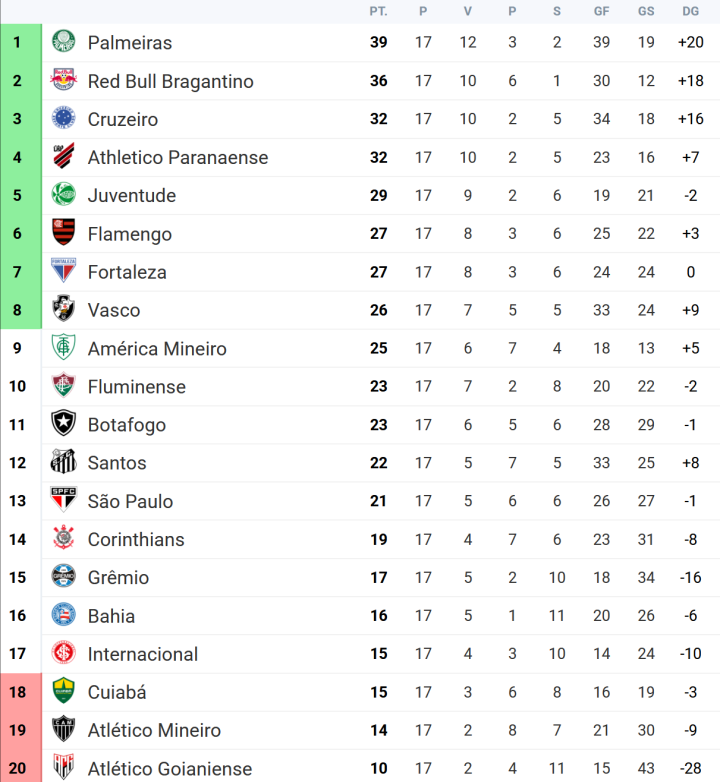Click the Red Bull Bragantino crest
The width and height of the screenshot is (720, 782).
(63, 80)
